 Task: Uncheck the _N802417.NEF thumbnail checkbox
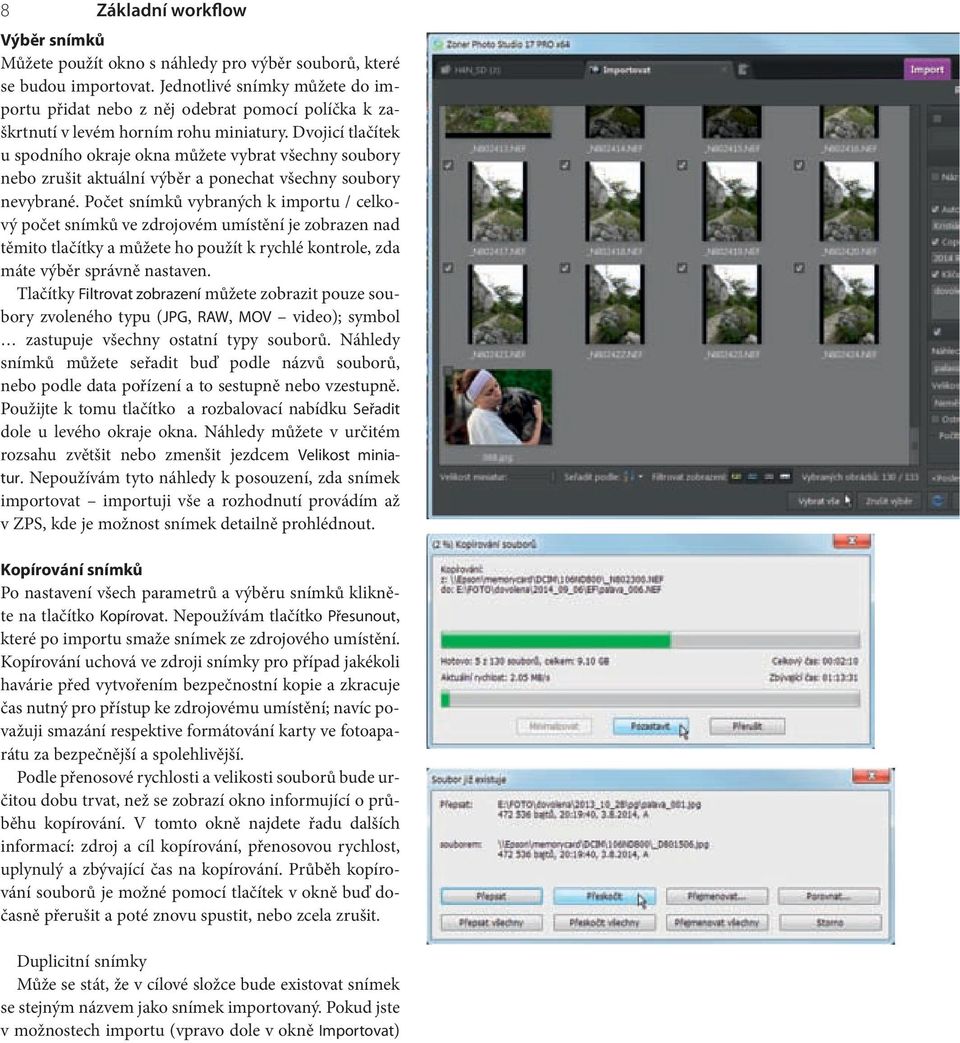coord(448,165)
